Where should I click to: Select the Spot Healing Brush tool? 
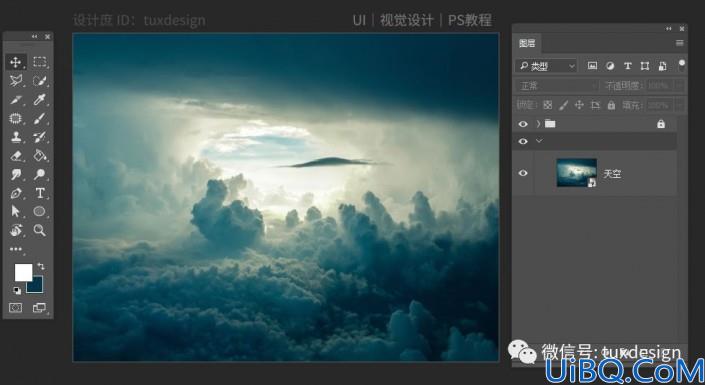click(x=16, y=118)
